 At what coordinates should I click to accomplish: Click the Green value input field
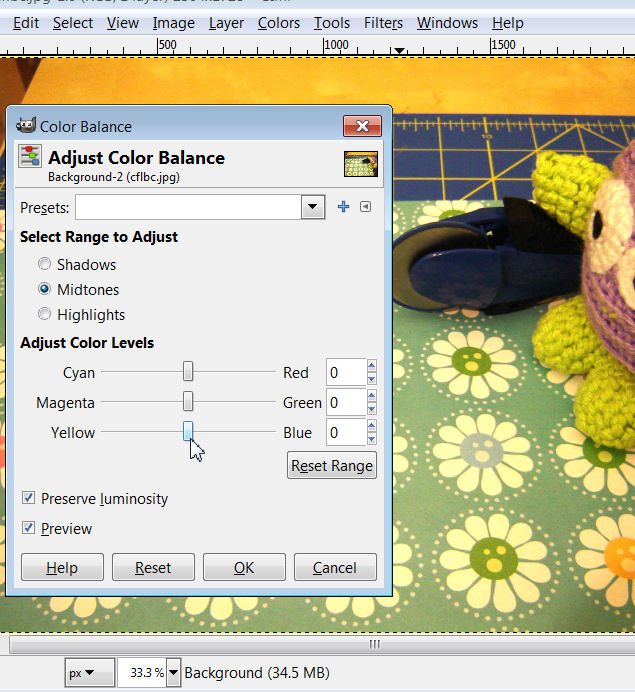346,402
